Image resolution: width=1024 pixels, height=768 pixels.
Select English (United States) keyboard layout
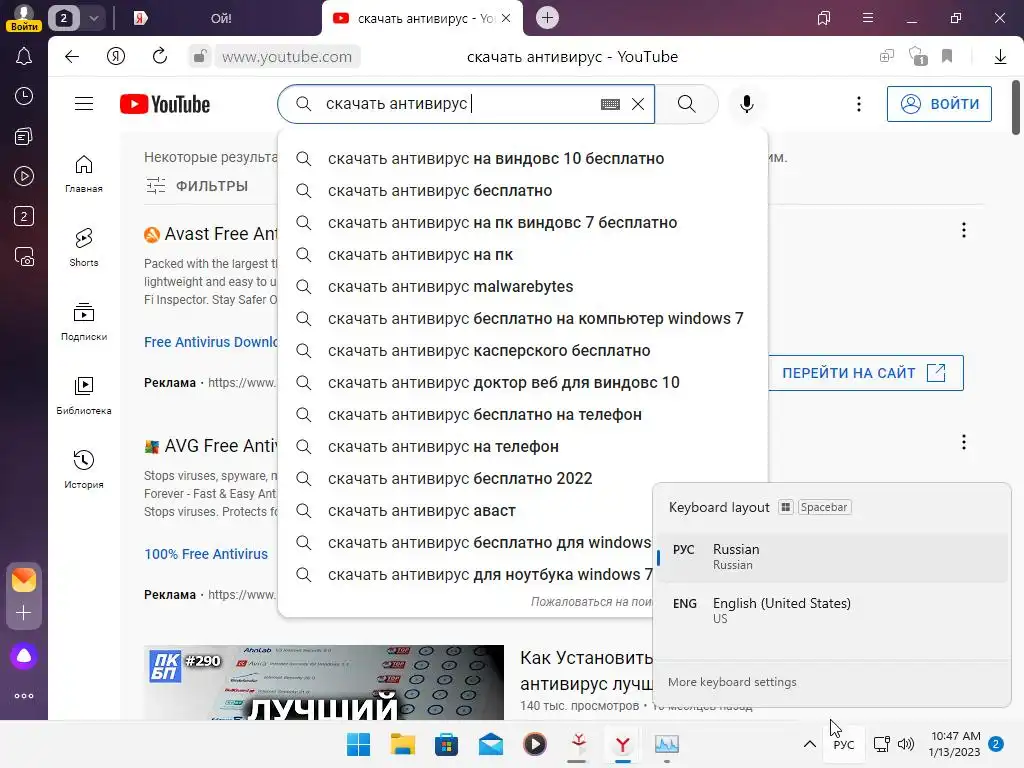pos(831,611)
